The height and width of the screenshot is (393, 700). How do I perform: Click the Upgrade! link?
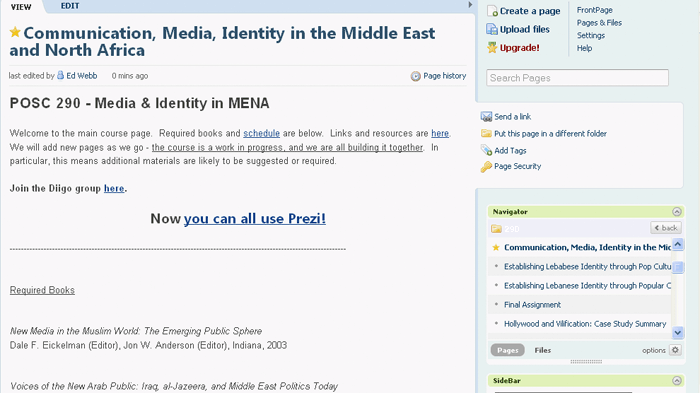(x=520, y=48)
